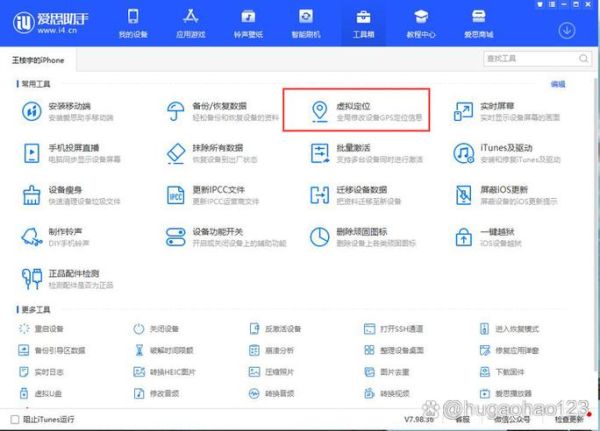Launch the 一键越狱 jailbreak tool
Screen dimensions: 600x431
pyautogui.click(x=488, y=237)
